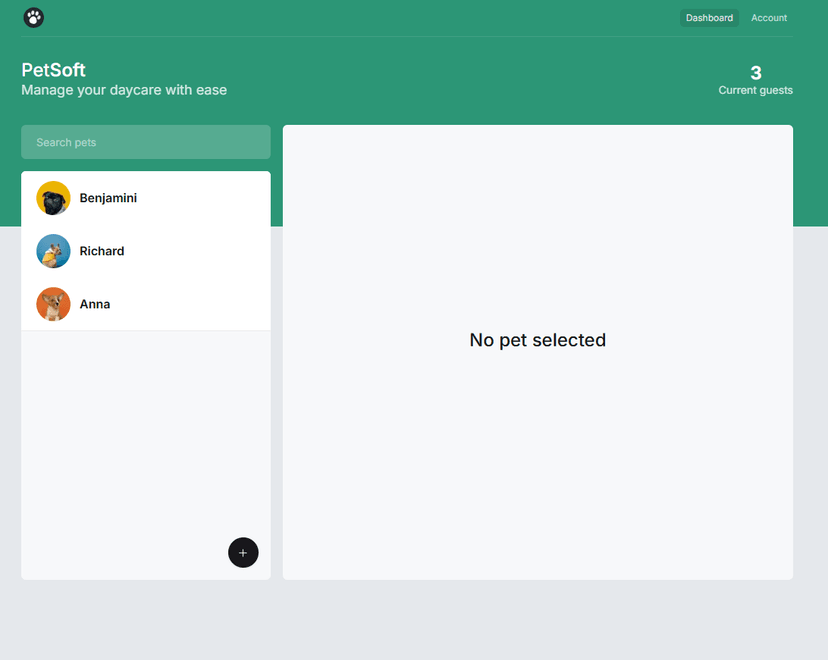Choose the Richard name label
The width and height of the screenshot is (828, 660).
102,251
